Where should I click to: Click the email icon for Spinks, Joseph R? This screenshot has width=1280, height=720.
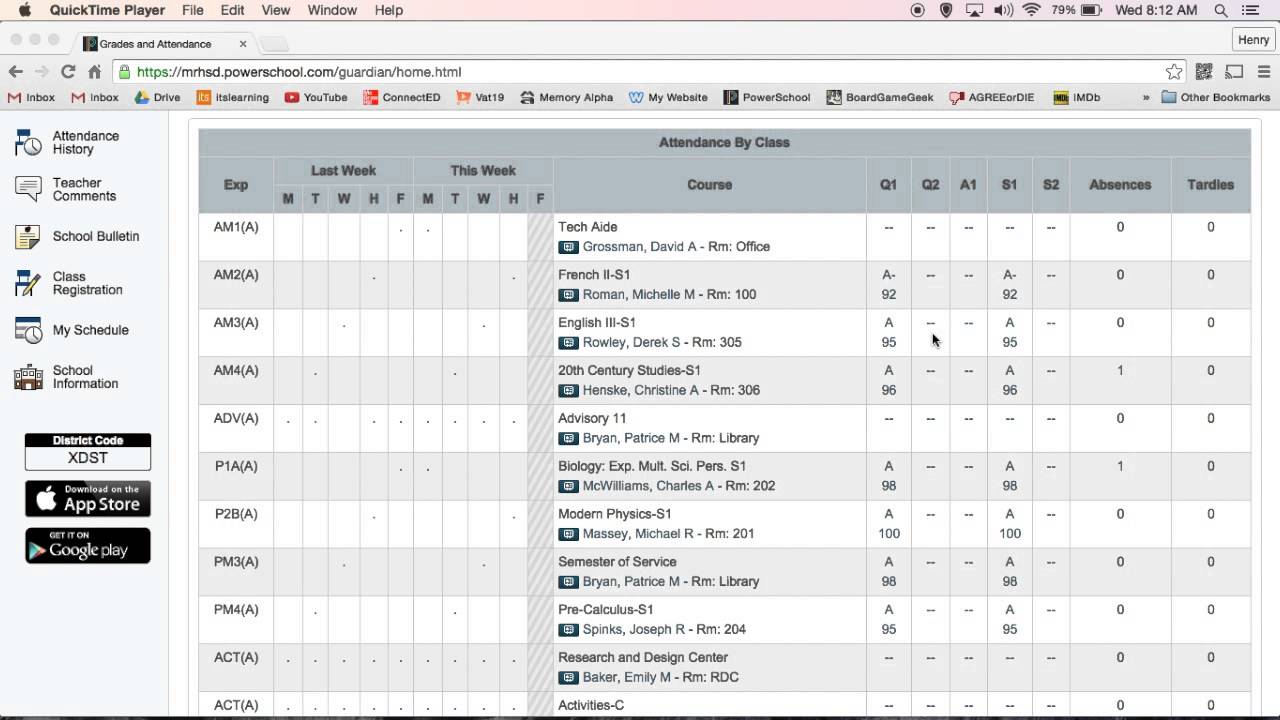[x=568, y=630]
